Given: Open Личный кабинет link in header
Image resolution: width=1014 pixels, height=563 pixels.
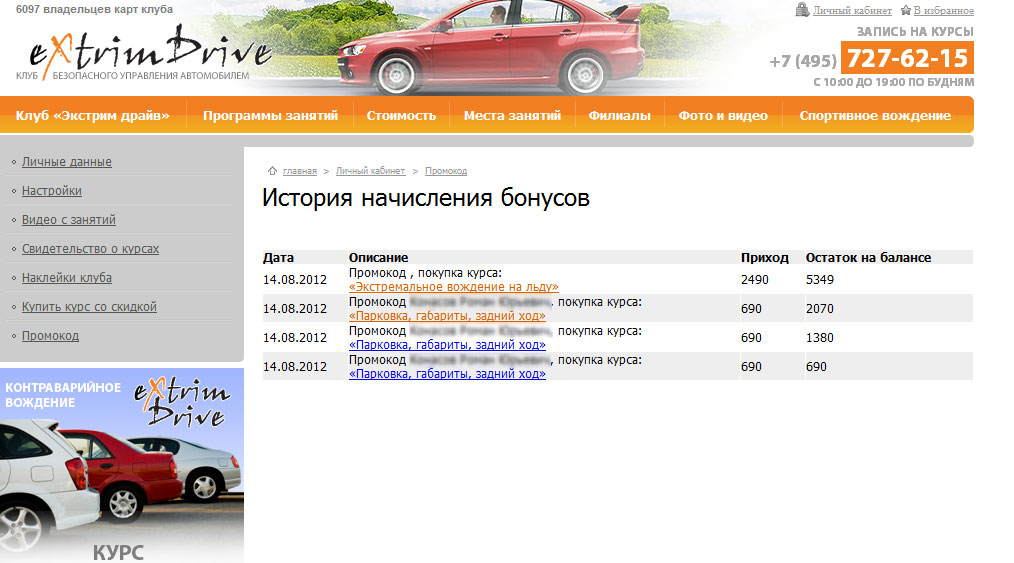Looking at the screenshot, I should click(x=852, y=10).
